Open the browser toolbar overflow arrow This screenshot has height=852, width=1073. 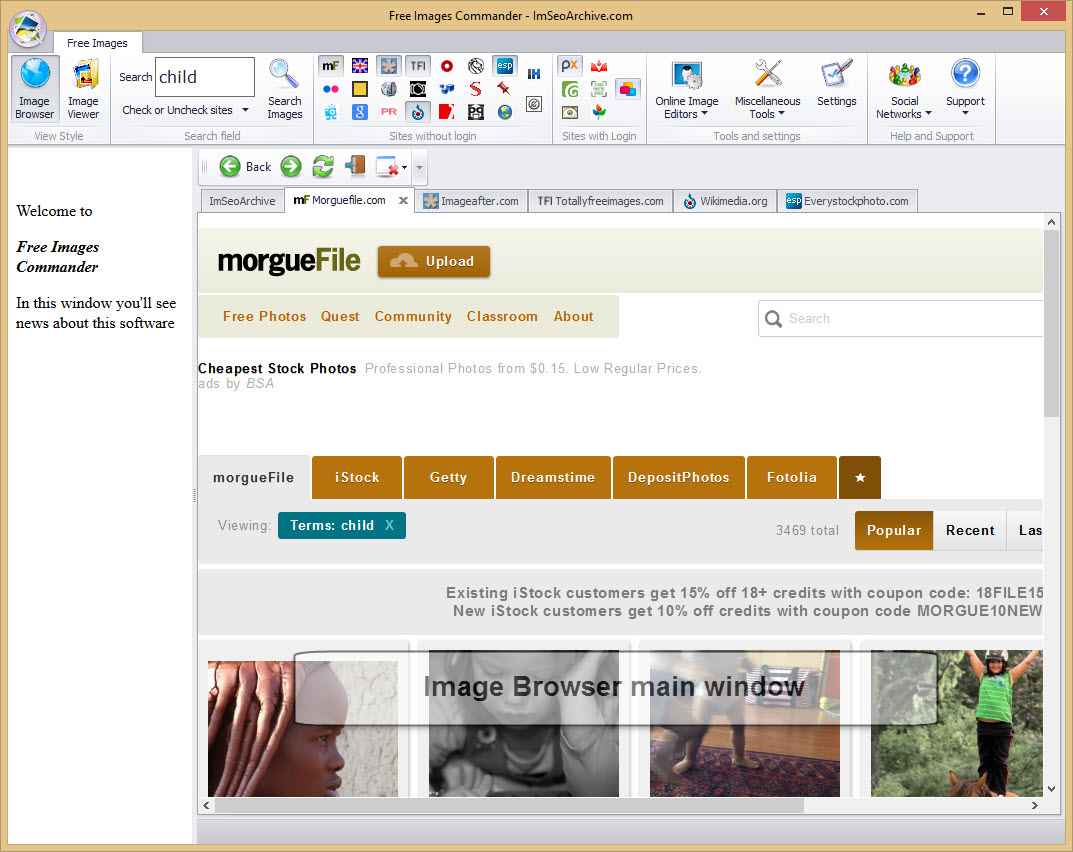click(419, 167)
